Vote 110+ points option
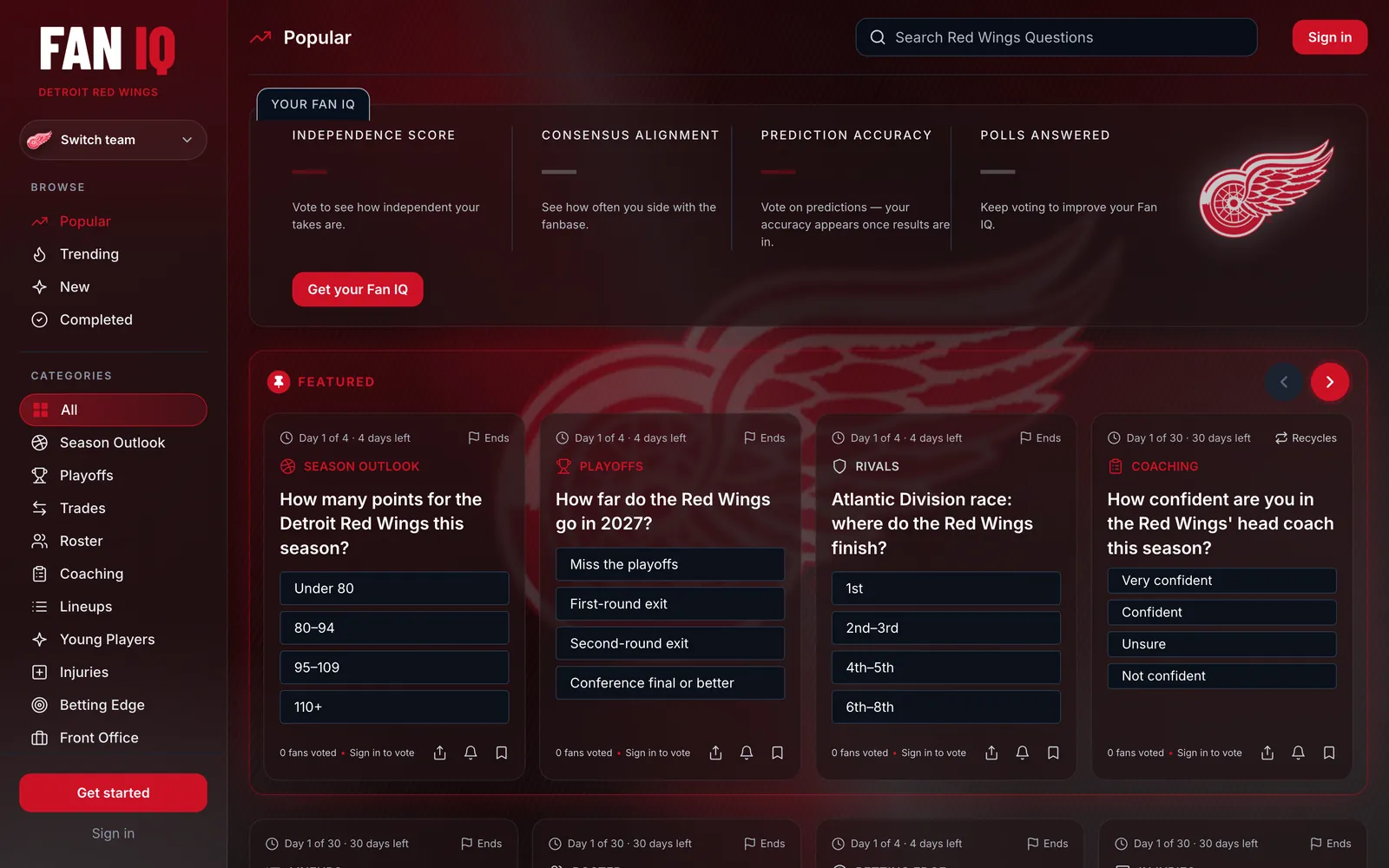 [x=394, y=707]
